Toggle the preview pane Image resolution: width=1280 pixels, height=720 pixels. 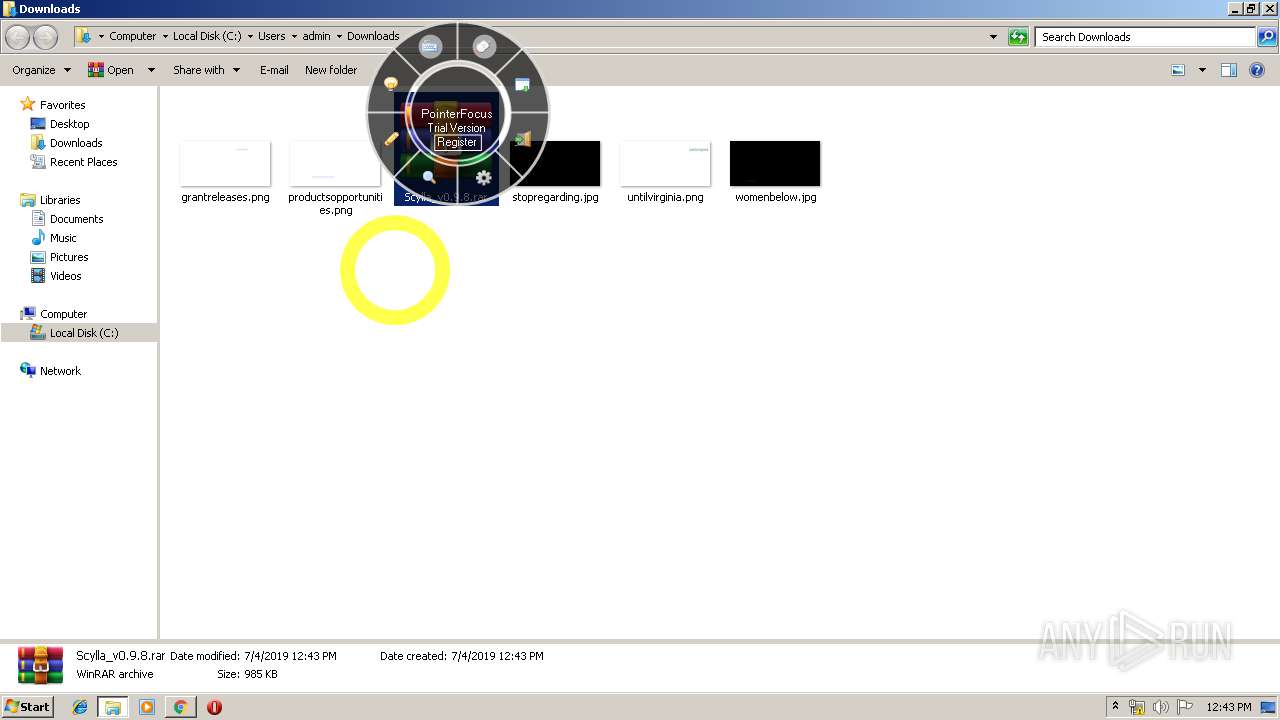[1229, 70]
